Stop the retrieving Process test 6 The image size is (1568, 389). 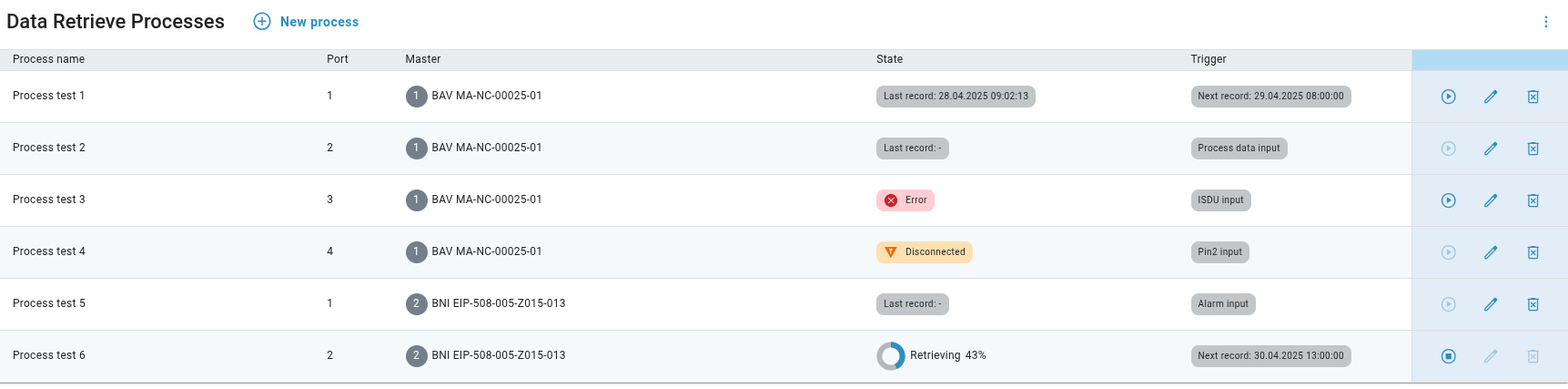[x=1448, y=356]
